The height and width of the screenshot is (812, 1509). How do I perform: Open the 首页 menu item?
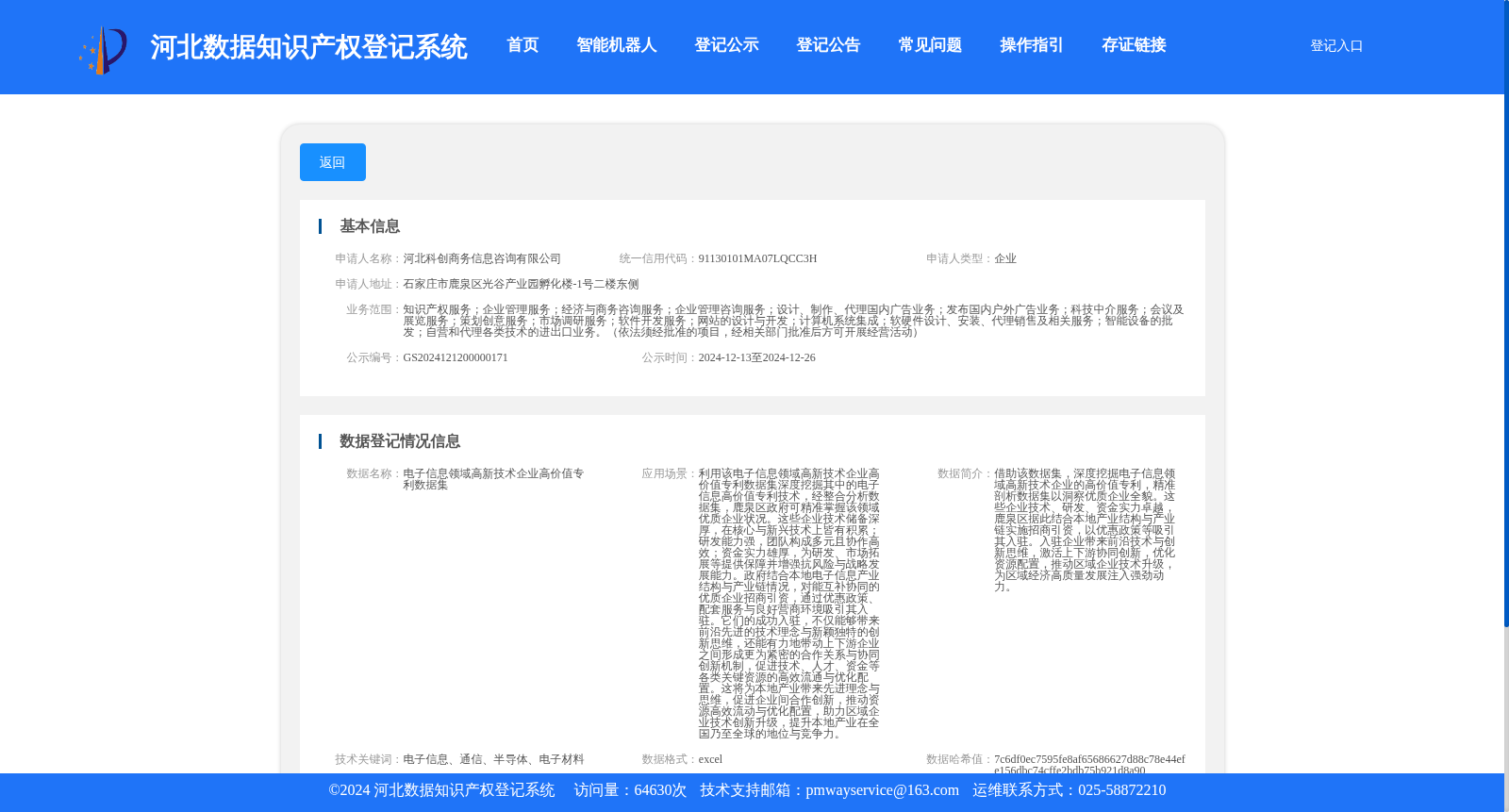click(x=522, y=45)
